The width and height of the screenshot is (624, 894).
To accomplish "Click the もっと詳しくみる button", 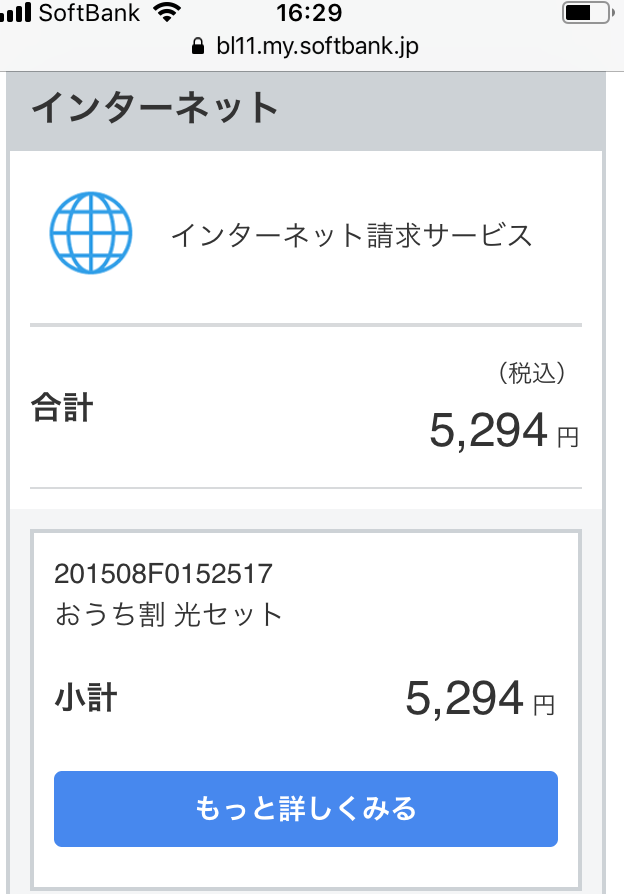I will point(306,808).
